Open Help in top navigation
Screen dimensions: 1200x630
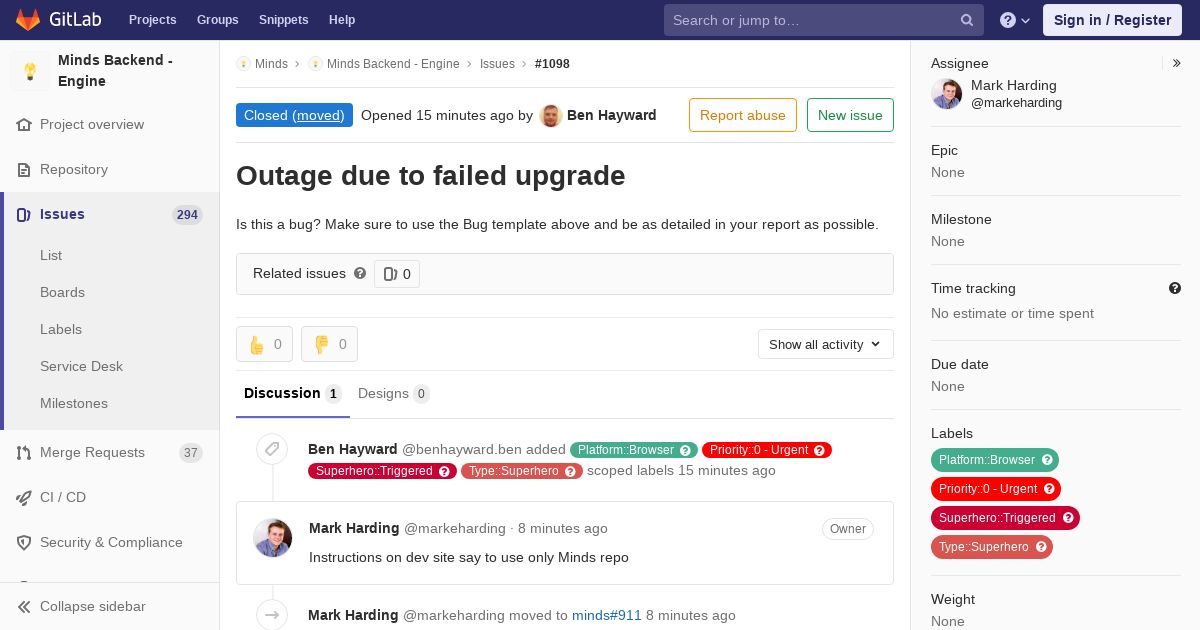342,20
